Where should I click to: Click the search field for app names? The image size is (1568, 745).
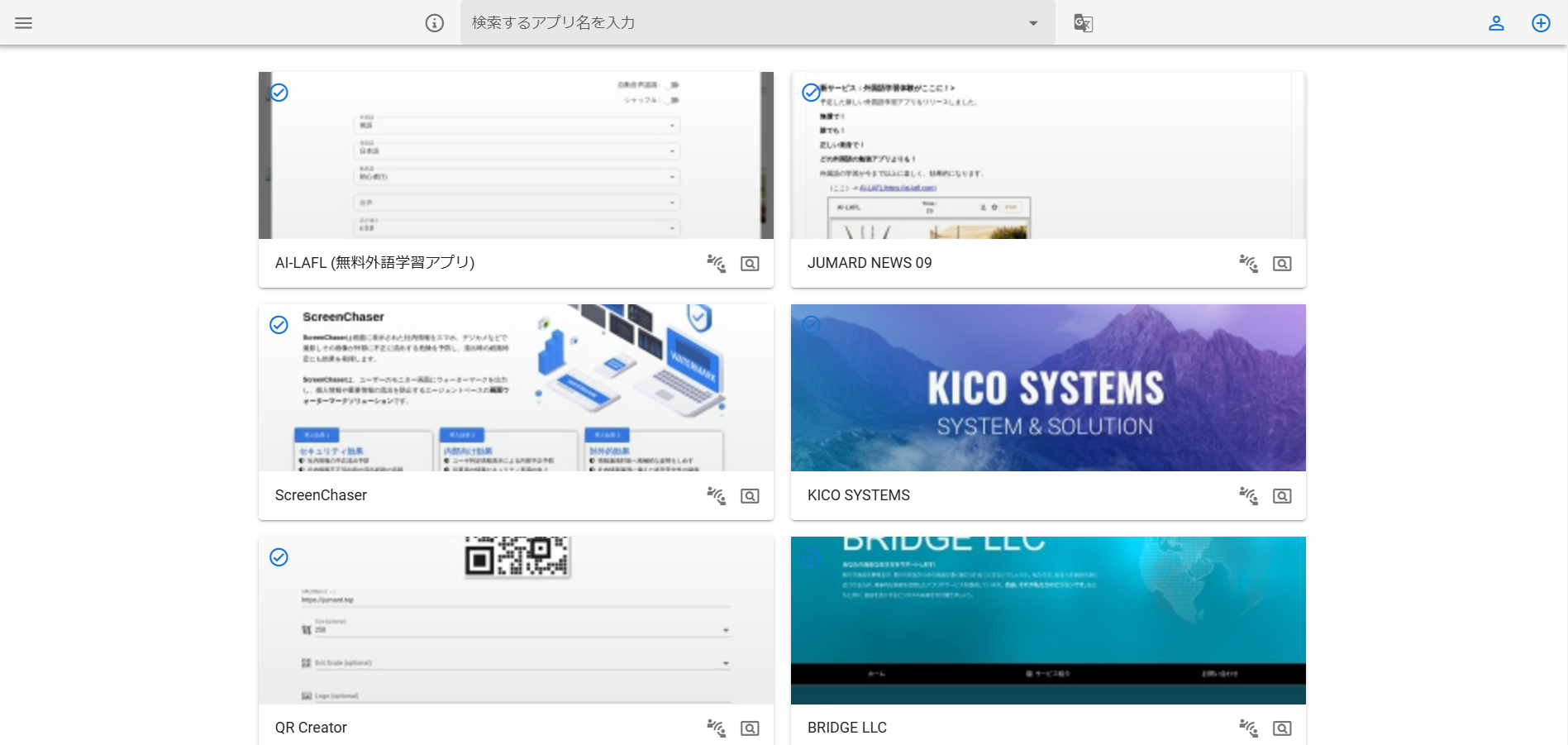tap(757, 22)
